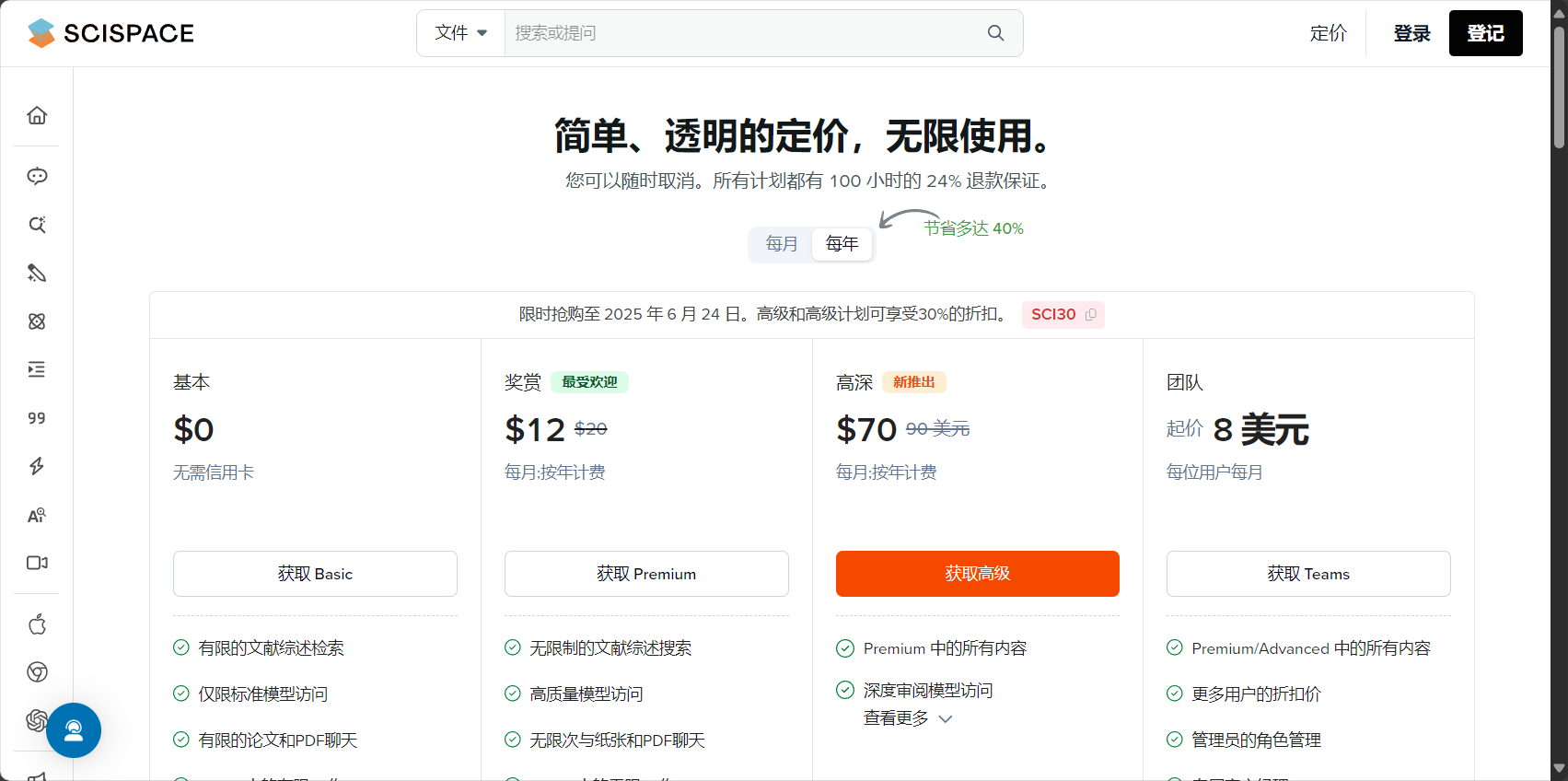Open the citation quotes sidebar icon
This screenshot has width=1568, height=781.
(x=37, y=418)
